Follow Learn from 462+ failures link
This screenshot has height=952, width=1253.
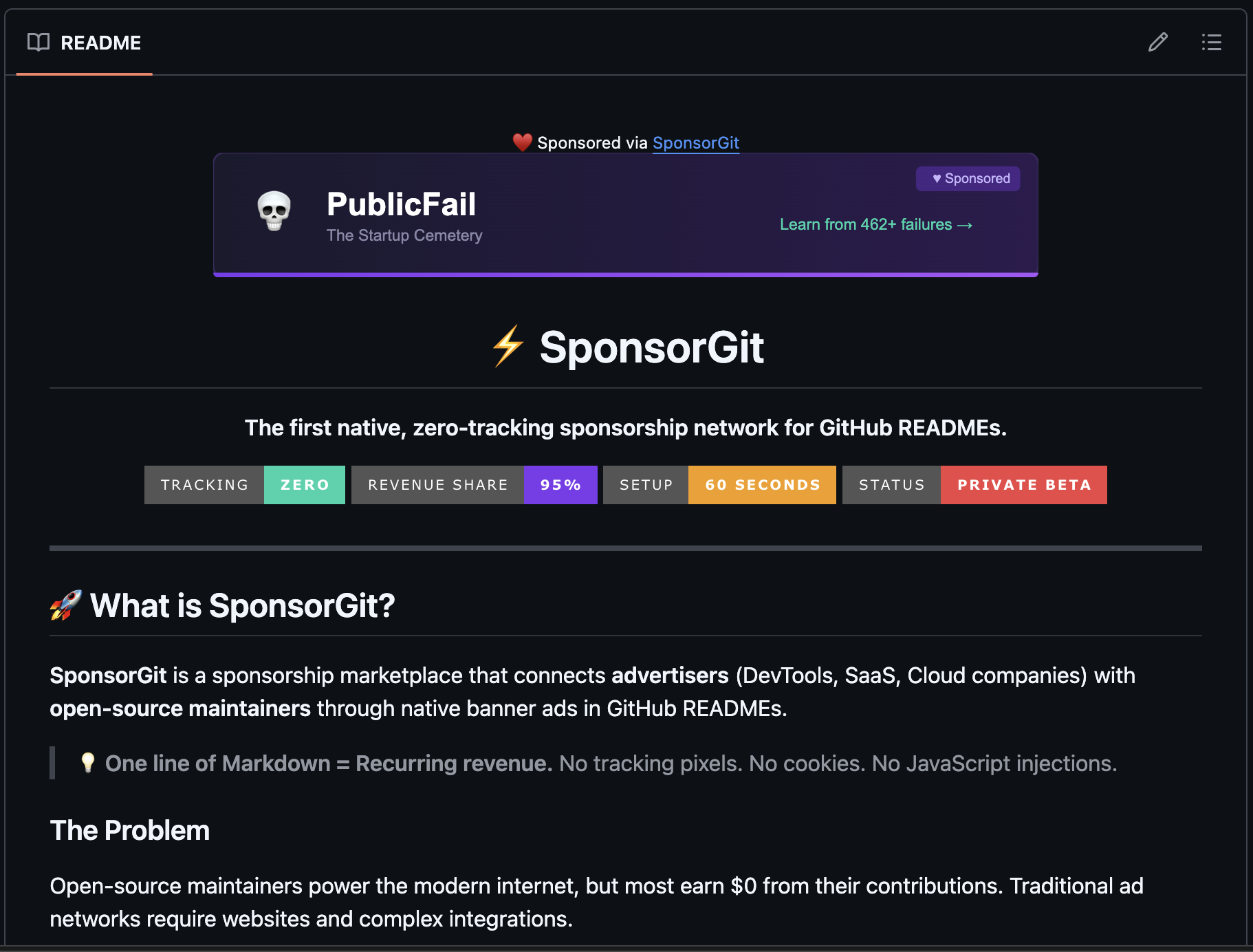[875, 224]
